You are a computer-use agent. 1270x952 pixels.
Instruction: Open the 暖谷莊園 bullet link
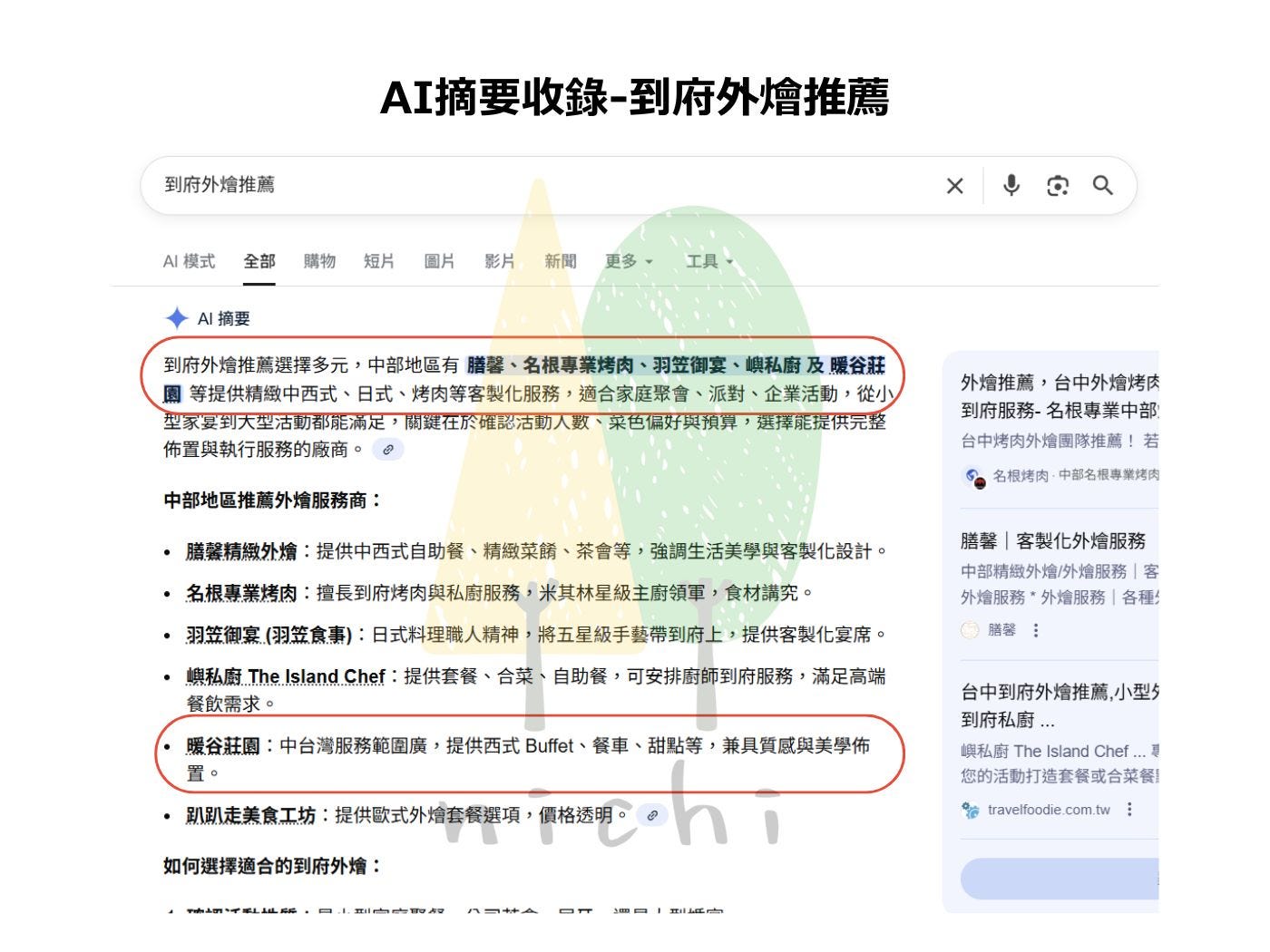(223, 746)
